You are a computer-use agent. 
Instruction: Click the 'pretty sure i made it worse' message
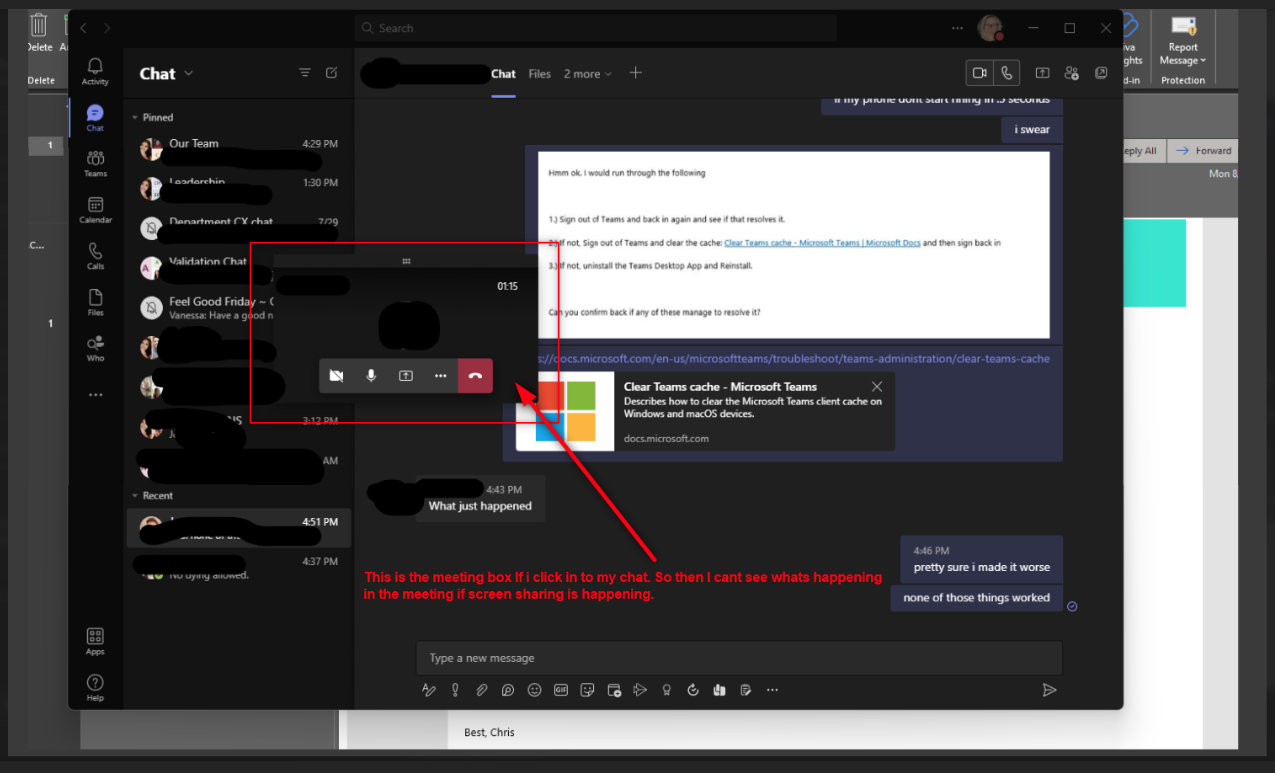982,567
